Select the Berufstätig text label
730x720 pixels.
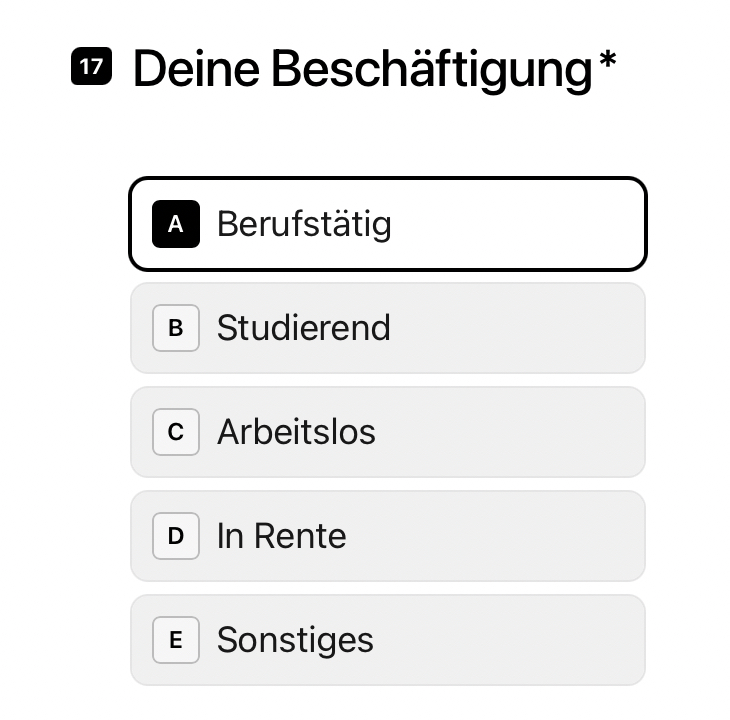coord(304,224)
